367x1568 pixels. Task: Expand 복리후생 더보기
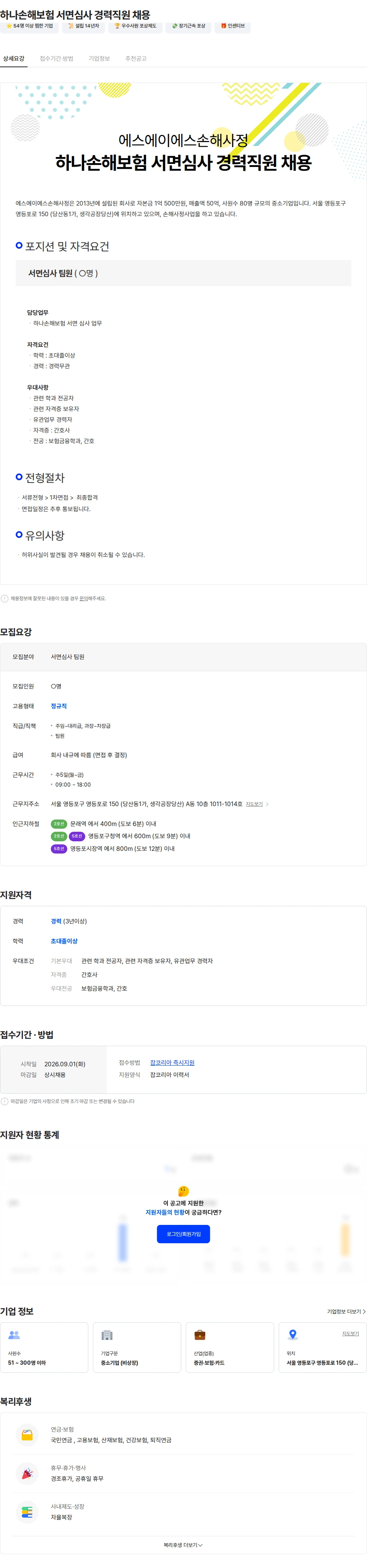click(183, 1545)
